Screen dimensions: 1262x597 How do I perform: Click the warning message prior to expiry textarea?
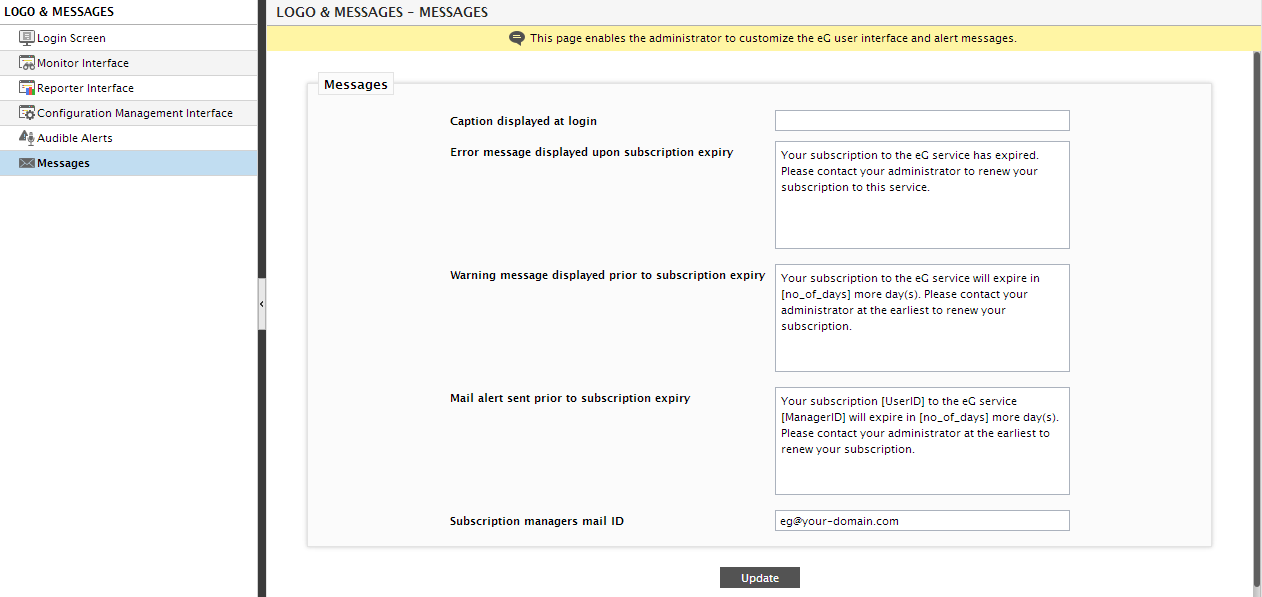click(922, 318)
